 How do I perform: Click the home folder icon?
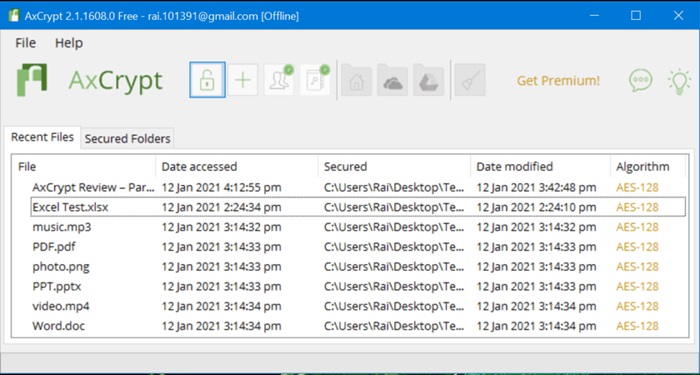[x=356, y=81]
